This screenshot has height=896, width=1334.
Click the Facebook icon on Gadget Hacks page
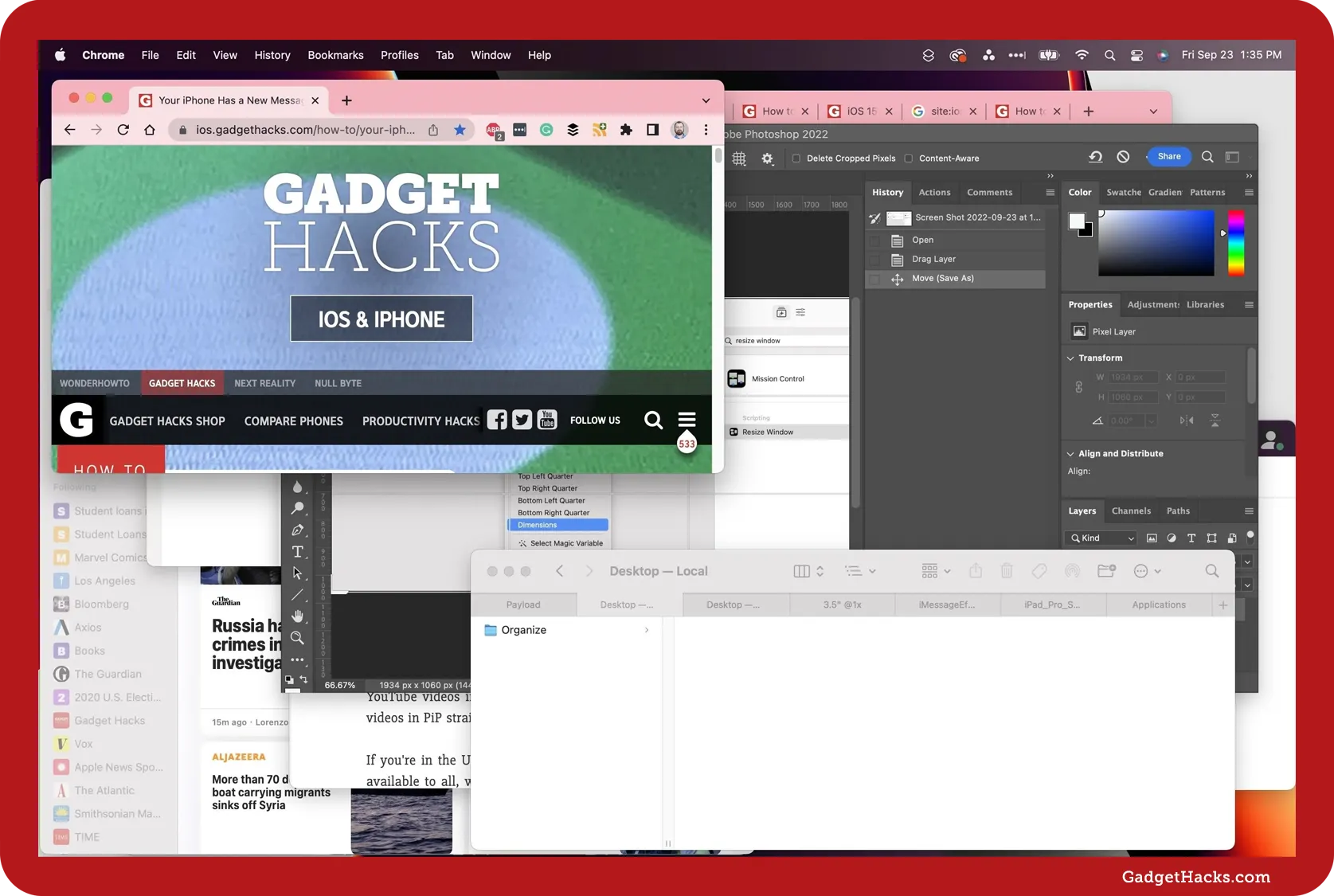point(497,420)
